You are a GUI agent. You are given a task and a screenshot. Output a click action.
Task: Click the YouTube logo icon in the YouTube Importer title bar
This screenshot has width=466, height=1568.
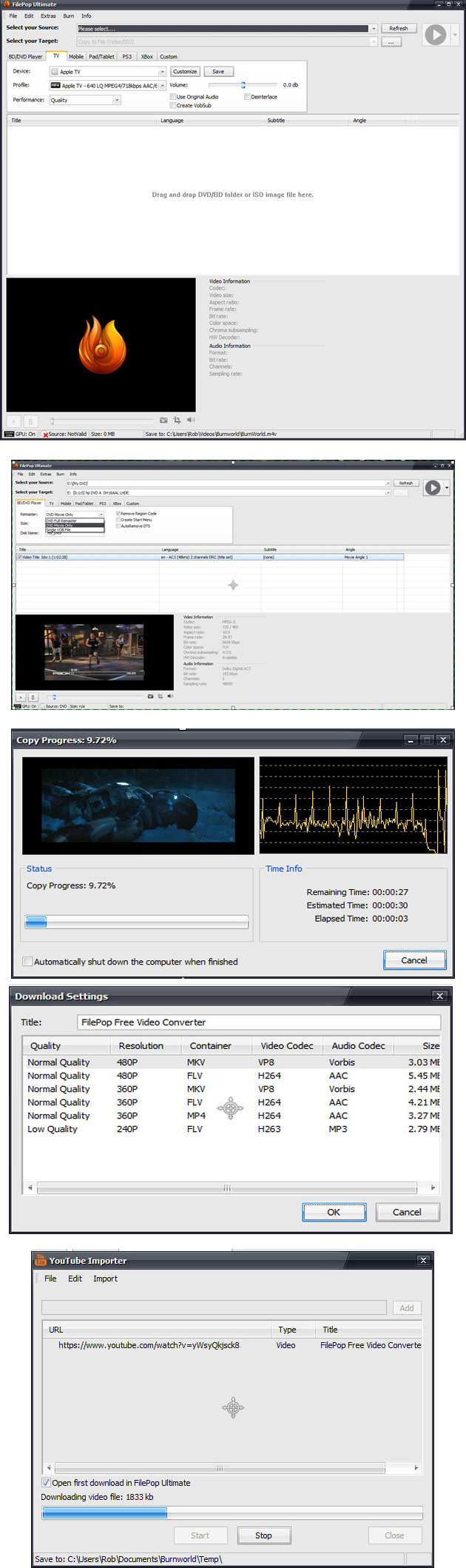click(x=41, y=1259)
